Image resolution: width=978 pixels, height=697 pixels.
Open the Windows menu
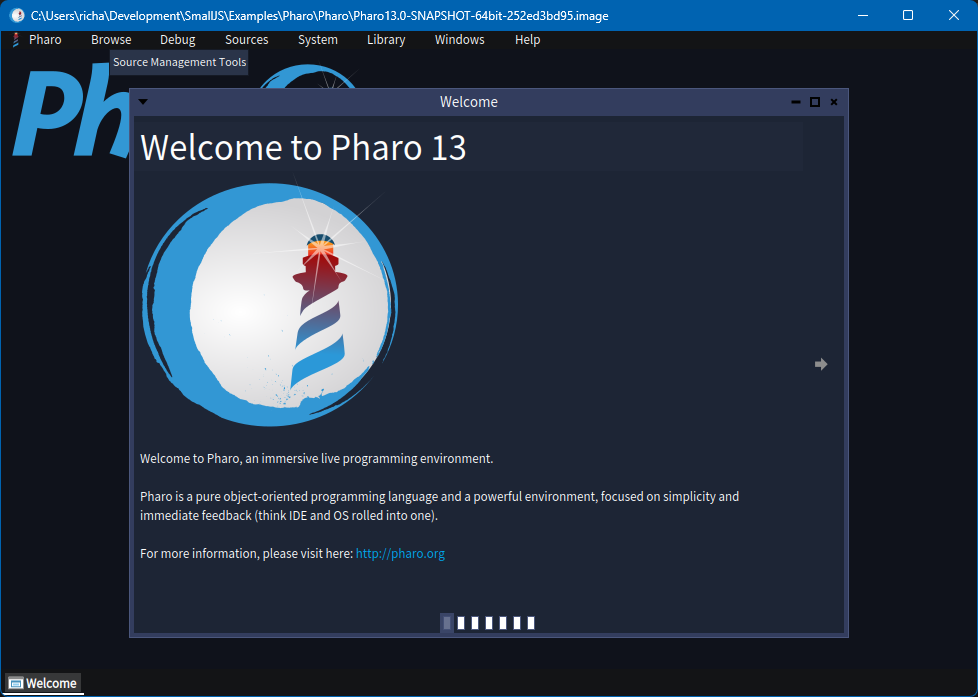click(460, 40)
